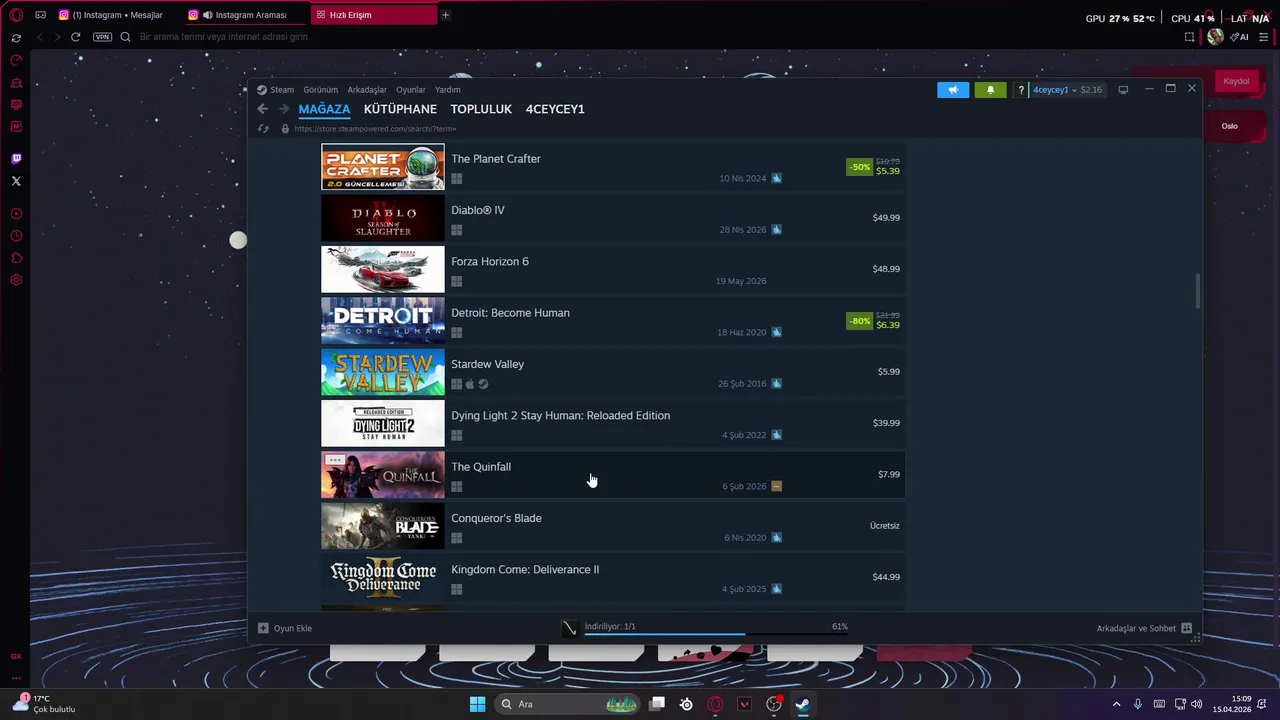Open Steam from Windows taskbar
Screen dimensions: 1280x720
click(802, 704)
